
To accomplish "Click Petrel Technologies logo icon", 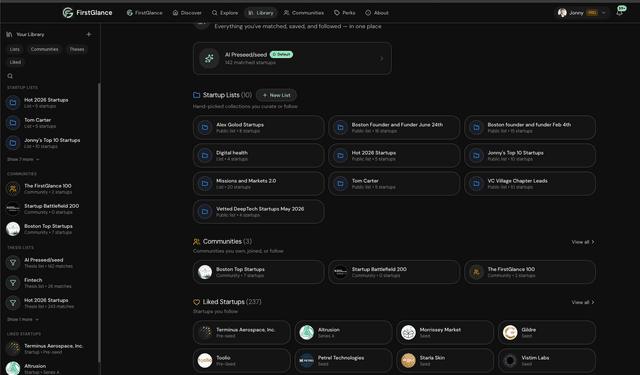I will click(307, 361).
